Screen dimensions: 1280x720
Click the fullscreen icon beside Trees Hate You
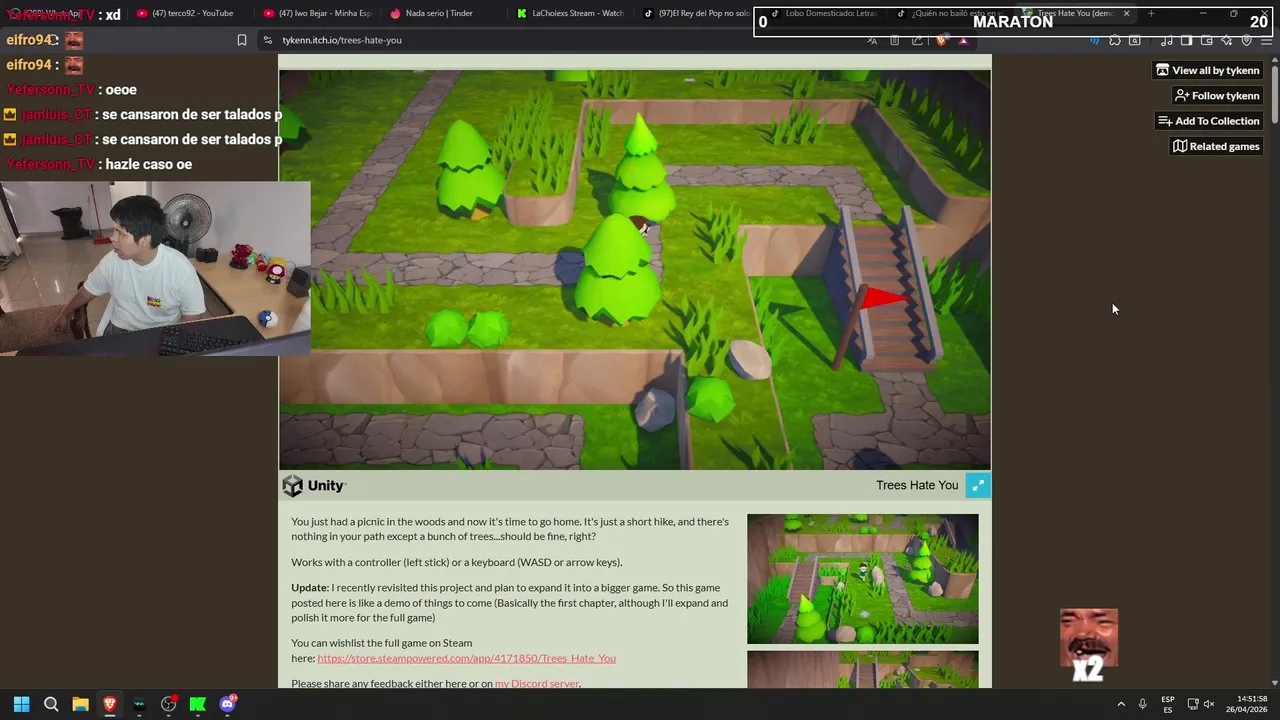pyautogui.click(x=978, y=485)
